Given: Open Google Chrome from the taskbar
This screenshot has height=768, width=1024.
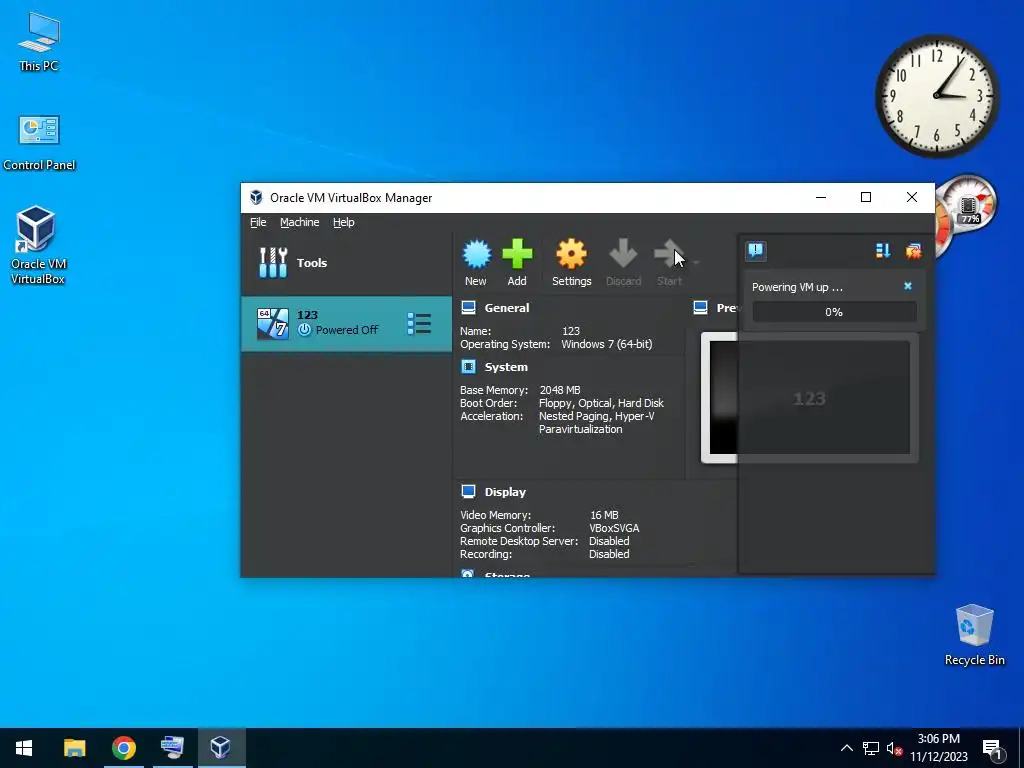Looking at the screenshot, I should [x=123, y=748].
